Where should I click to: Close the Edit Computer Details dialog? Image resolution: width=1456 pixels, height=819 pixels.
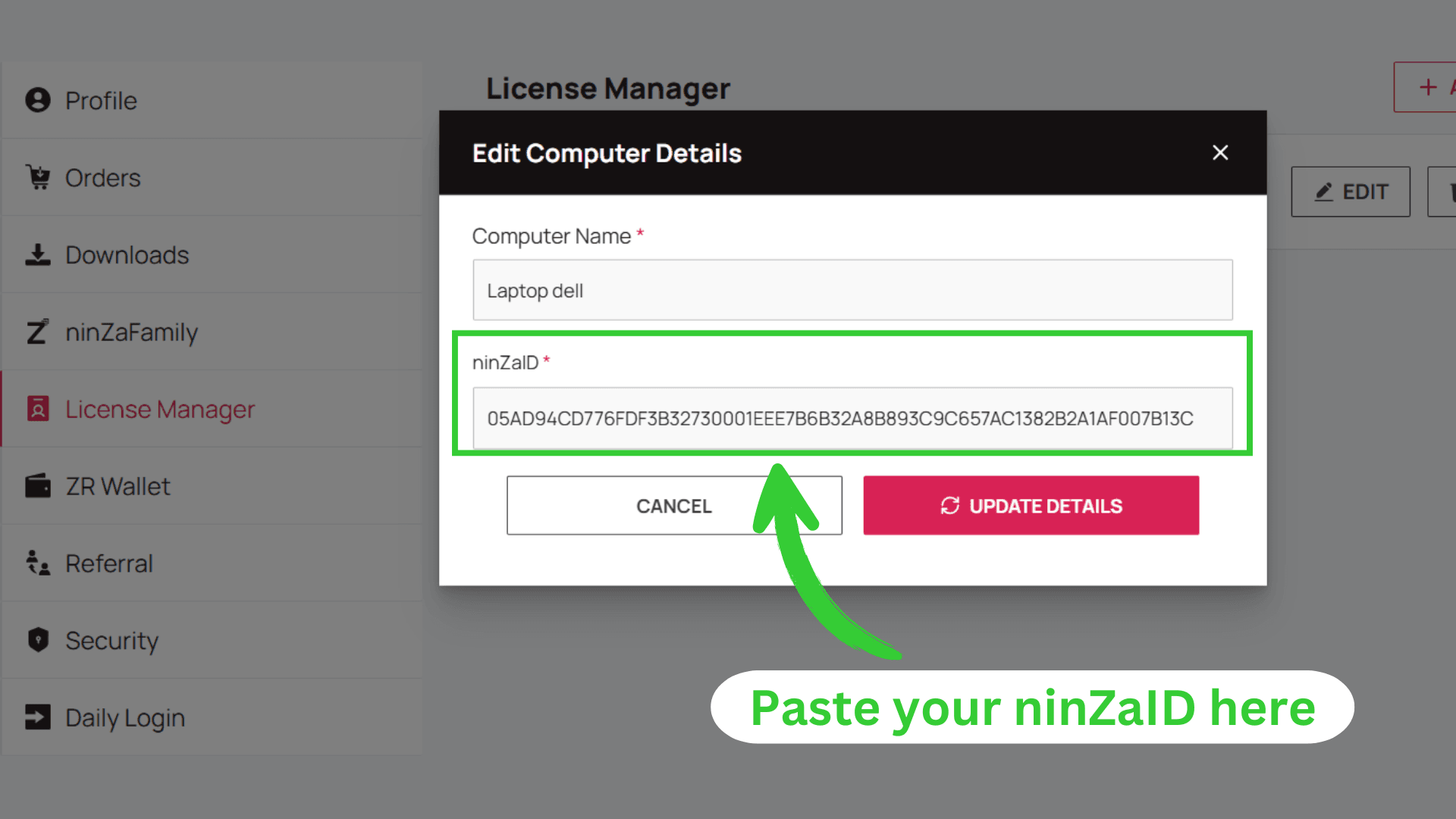[x=1220, y=152]
